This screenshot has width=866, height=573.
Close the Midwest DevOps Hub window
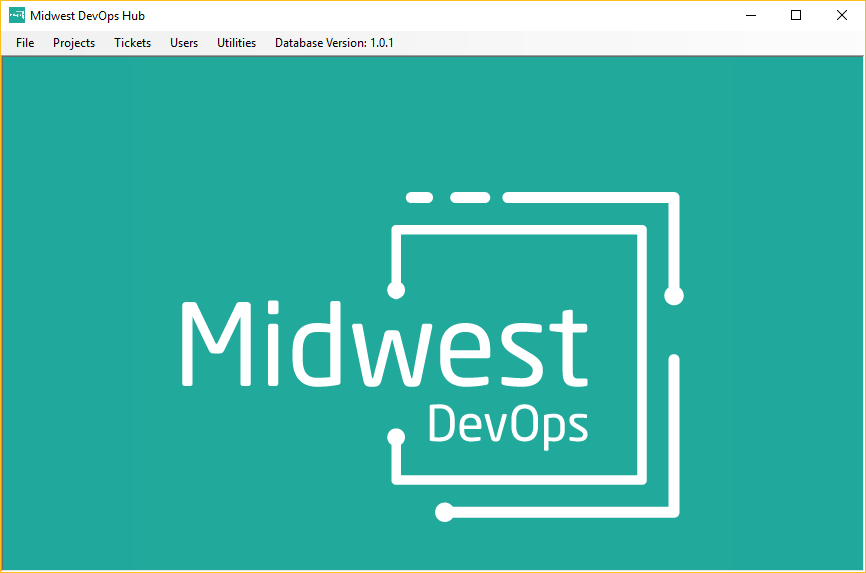(x=841, y=16)
